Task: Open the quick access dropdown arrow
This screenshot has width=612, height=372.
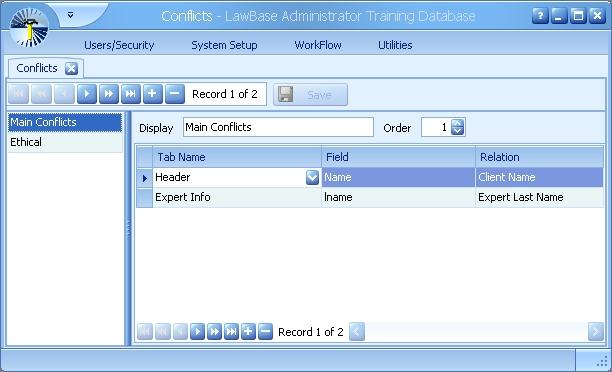Action: pos(70,15)
